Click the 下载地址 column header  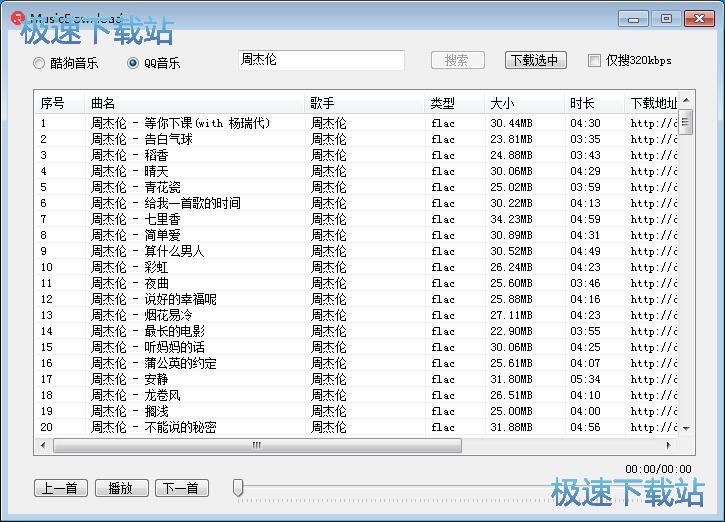[x=651, y=103]
